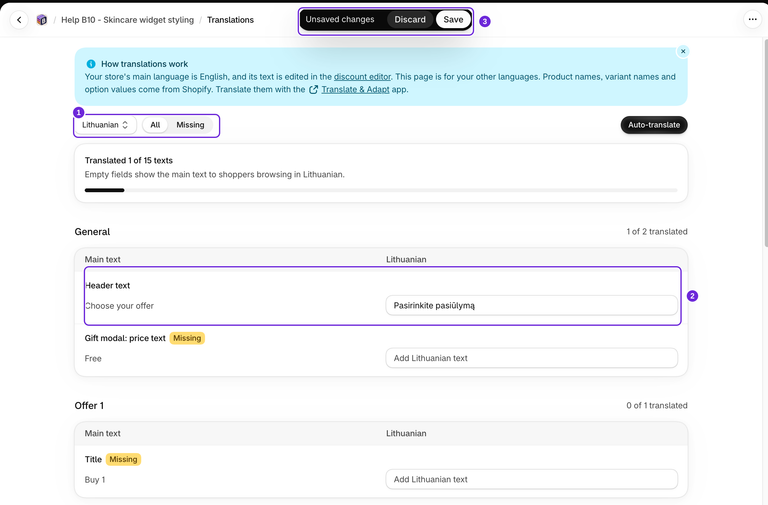Filter to Missing translations only
Image resolution: width=768 pixels, height=505 pixels.
coord(190,125)
